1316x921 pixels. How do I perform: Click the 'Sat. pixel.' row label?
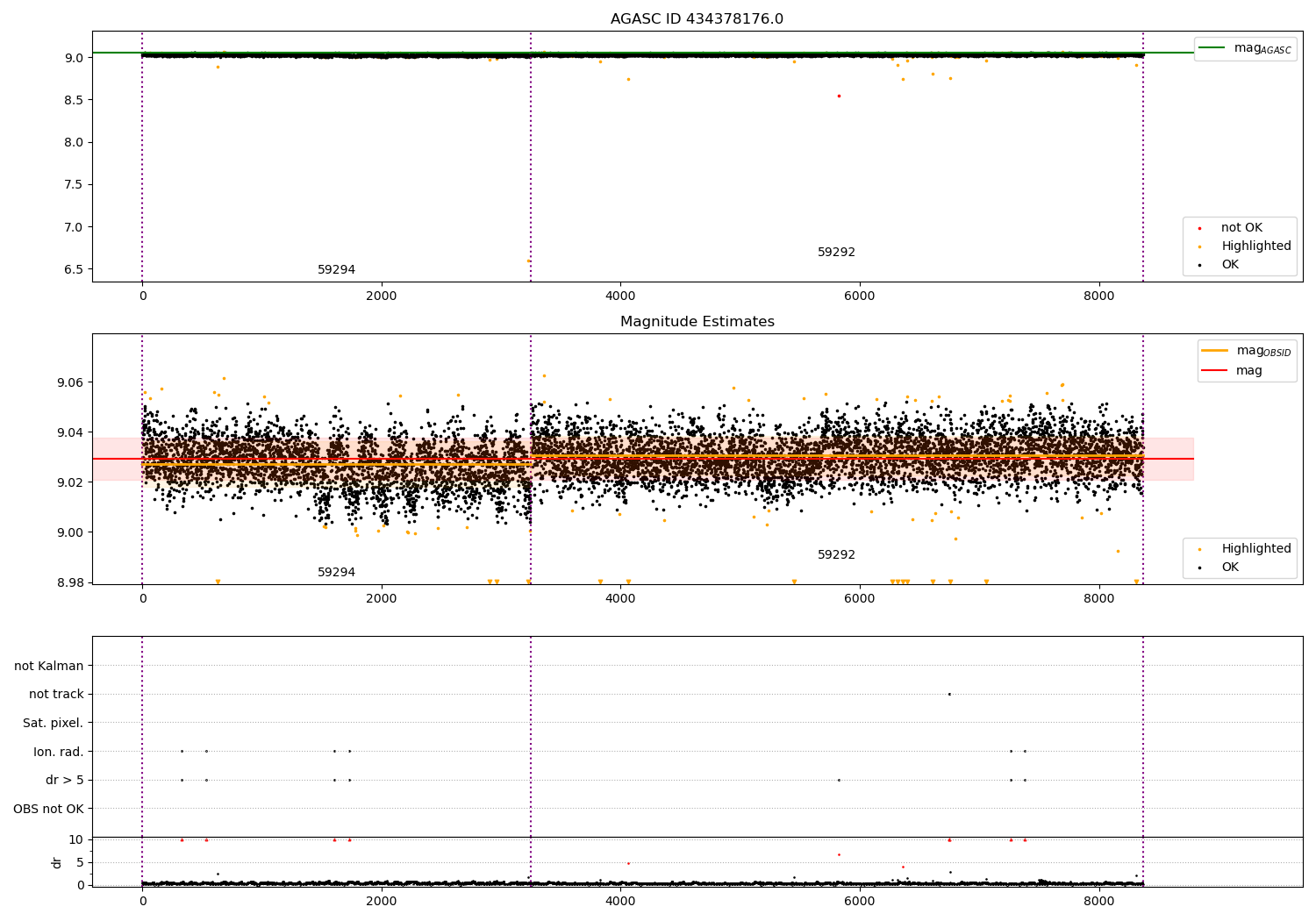(x=53, y=723)
